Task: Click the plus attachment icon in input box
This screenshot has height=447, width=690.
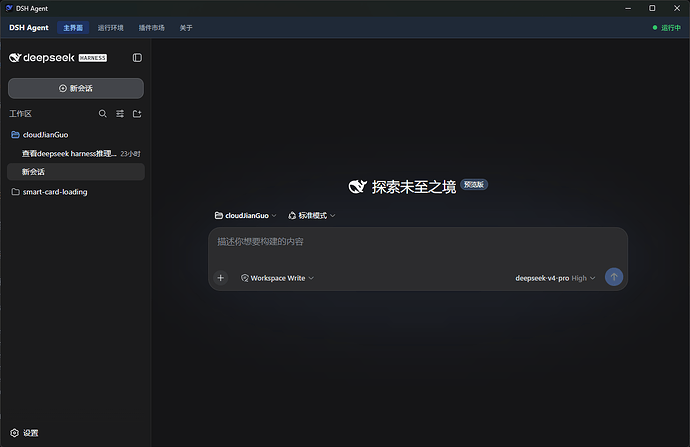Action: 220,278
